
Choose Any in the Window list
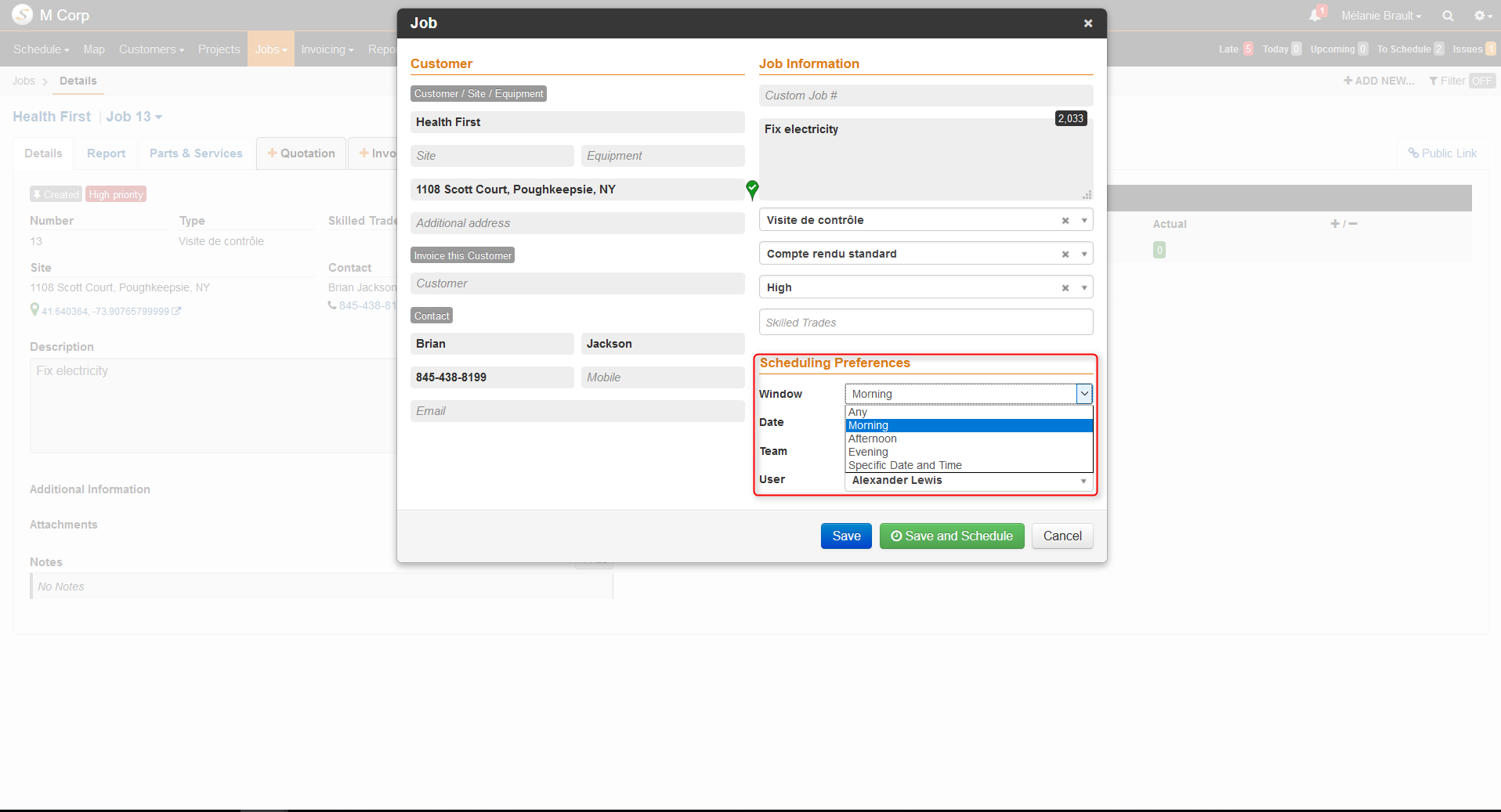point(969,412)
